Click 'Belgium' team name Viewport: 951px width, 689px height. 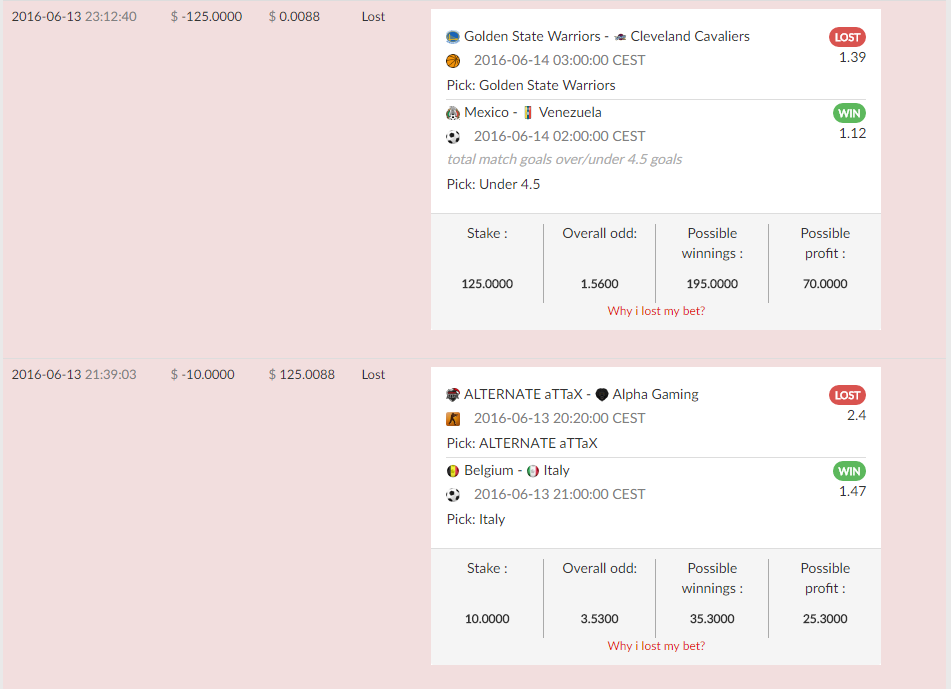coord(489,470)
